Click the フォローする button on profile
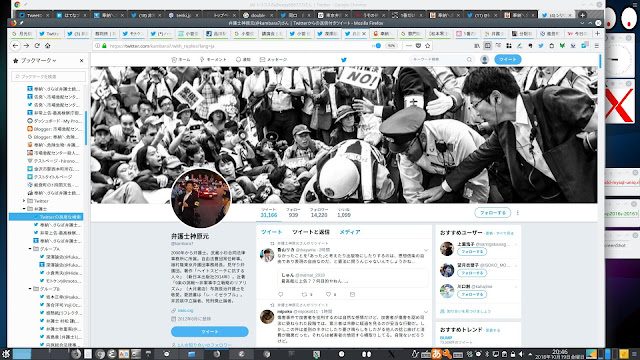This screenshot has height=360, width=640. click(x=493, y=213)
